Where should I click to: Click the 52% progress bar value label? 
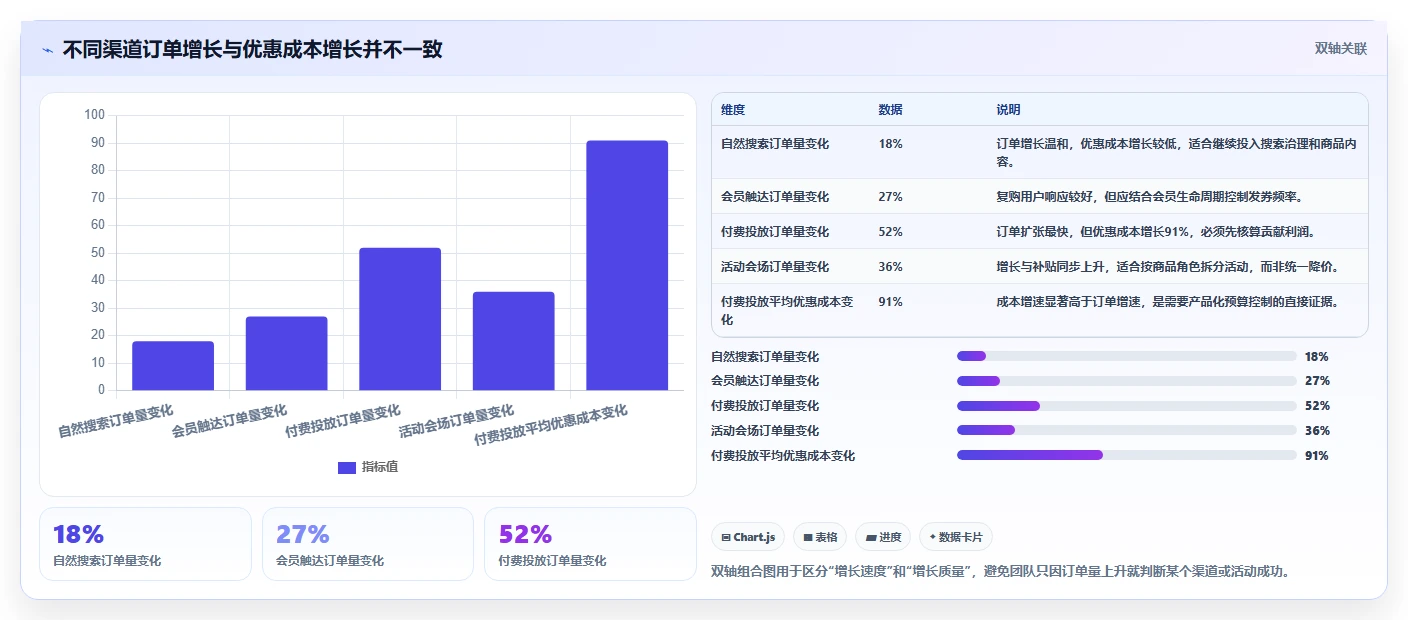tap(1317, 406)
